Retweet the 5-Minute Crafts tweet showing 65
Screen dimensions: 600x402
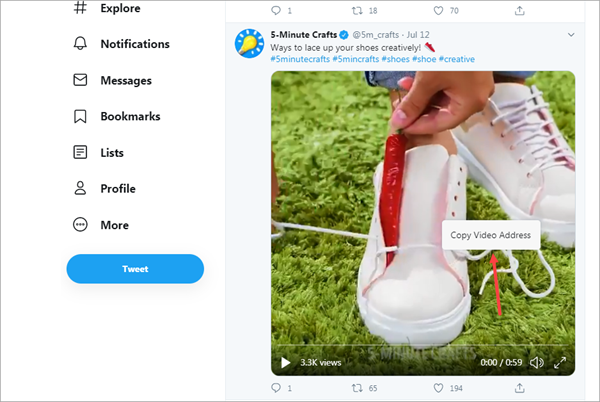[357, 388]
